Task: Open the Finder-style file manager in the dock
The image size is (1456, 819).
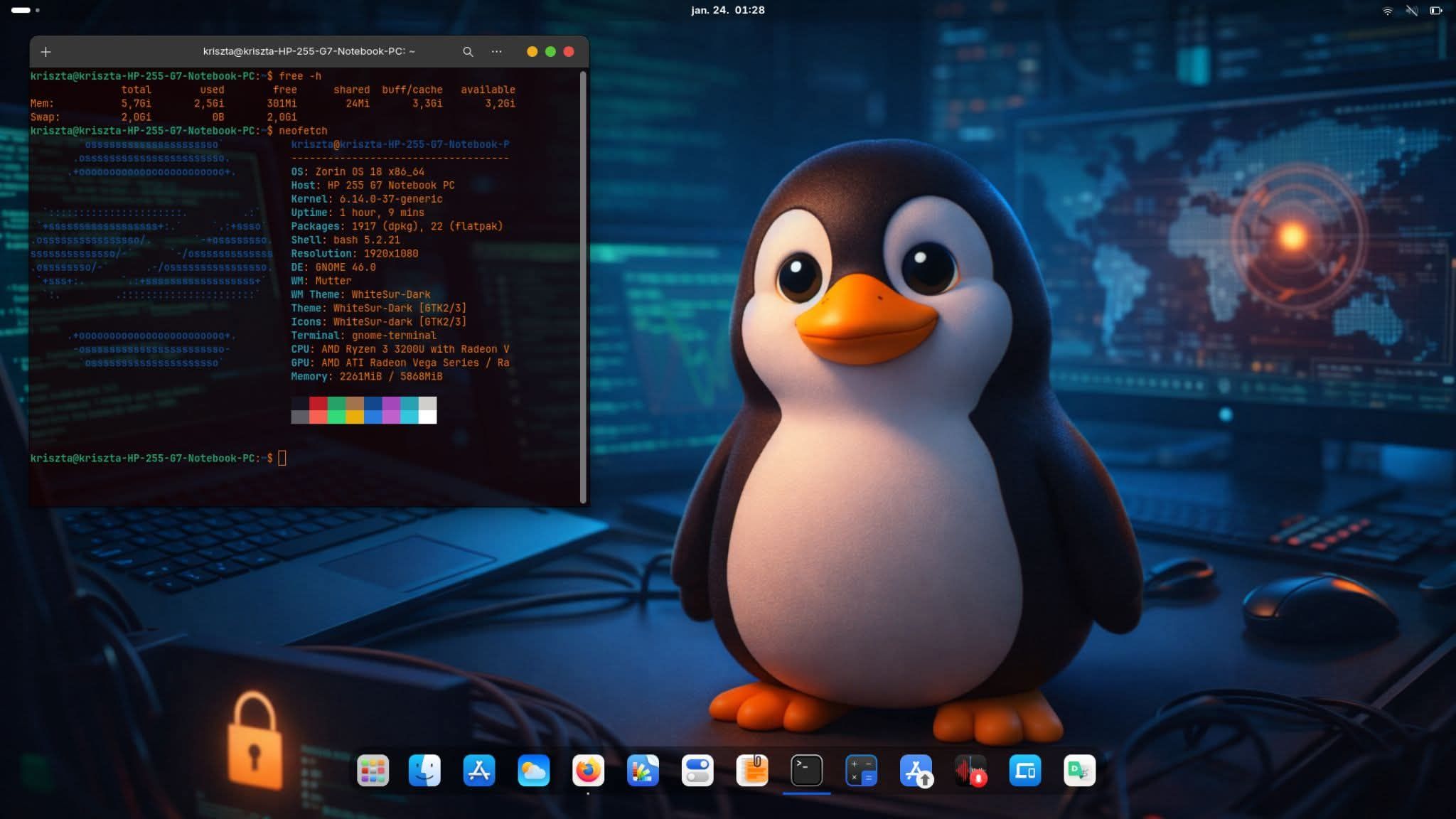Action: 424,771
